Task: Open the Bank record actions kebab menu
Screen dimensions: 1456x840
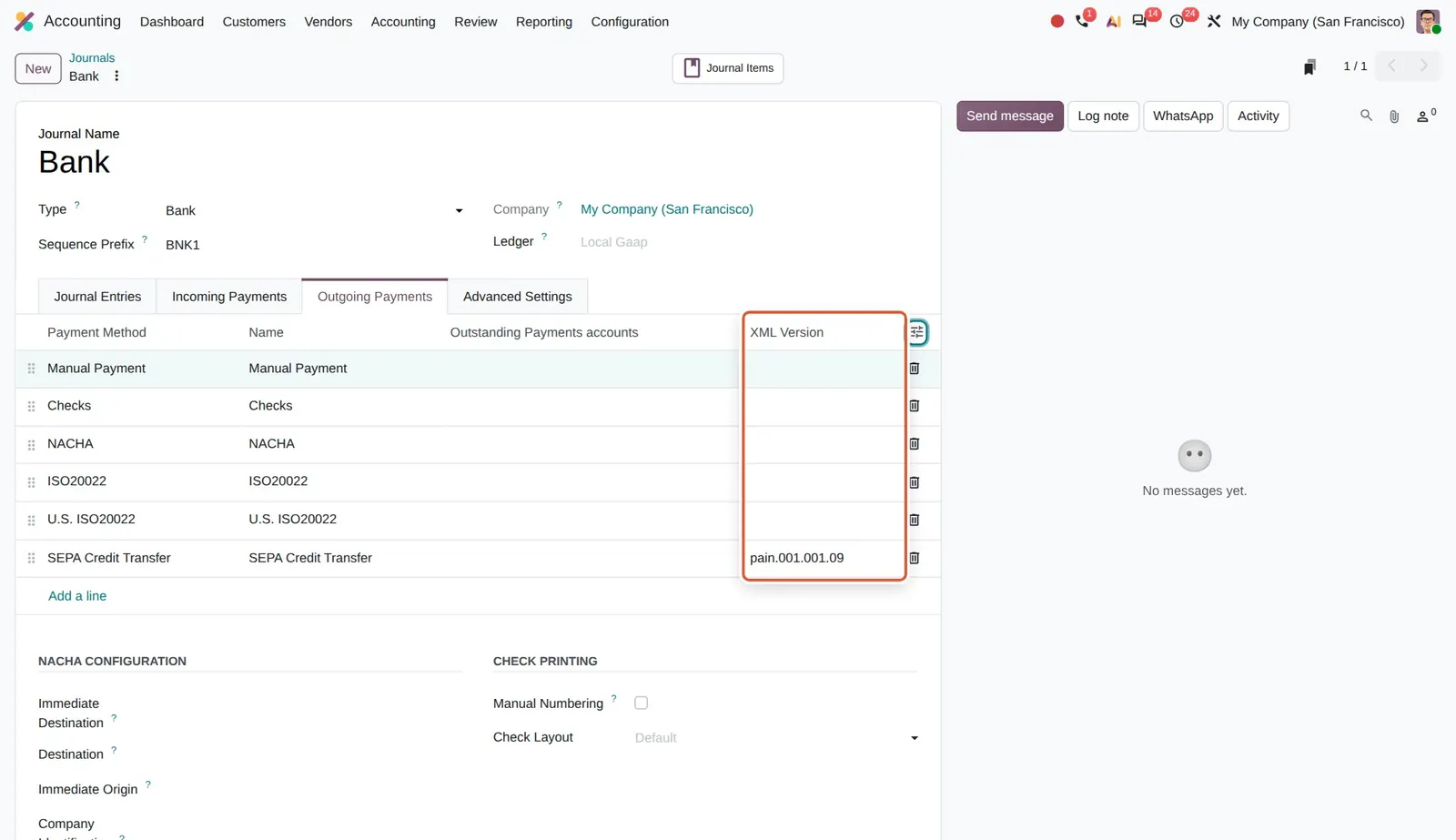Action: [x=116, y=76]
